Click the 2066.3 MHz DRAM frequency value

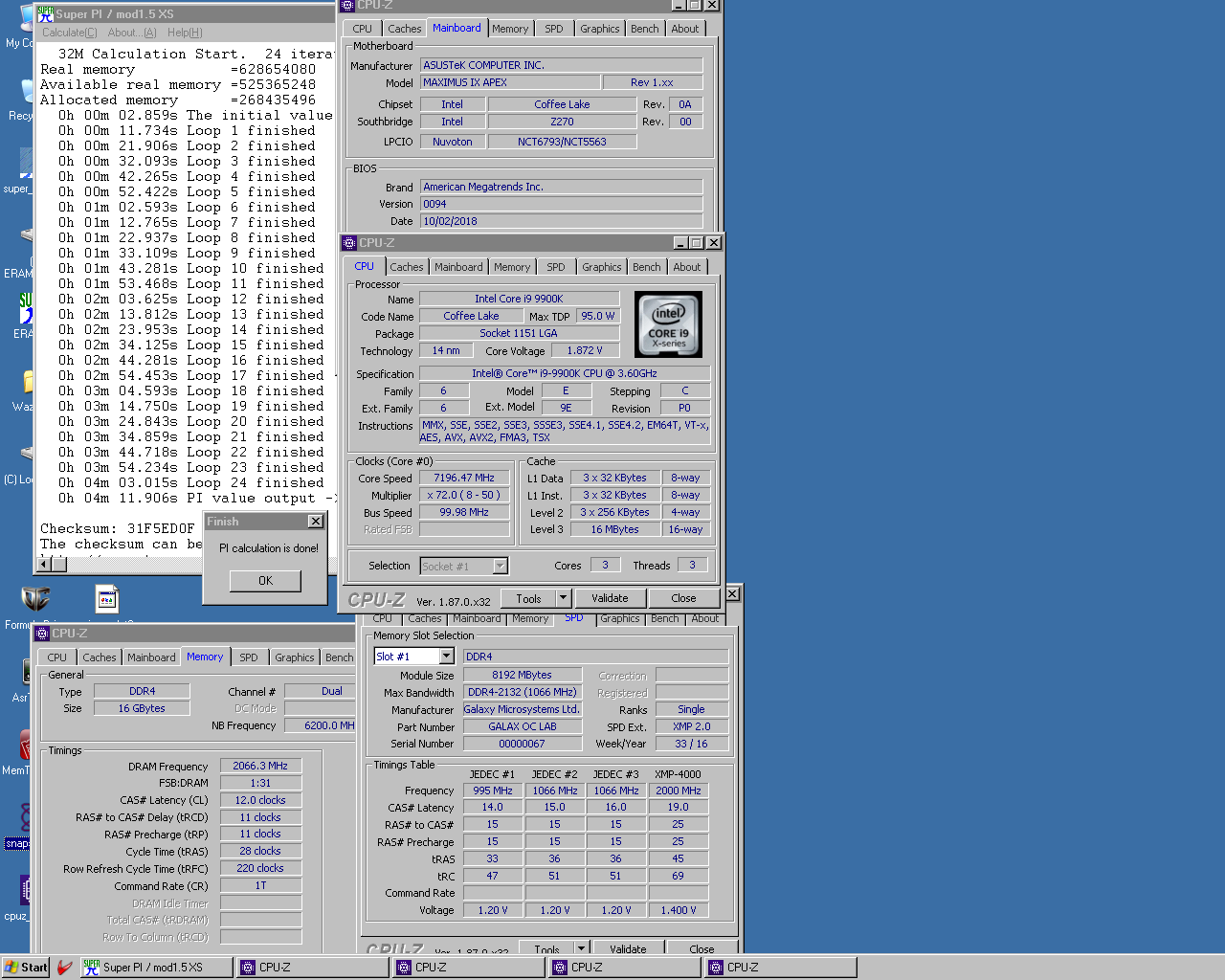coord(260,766)
